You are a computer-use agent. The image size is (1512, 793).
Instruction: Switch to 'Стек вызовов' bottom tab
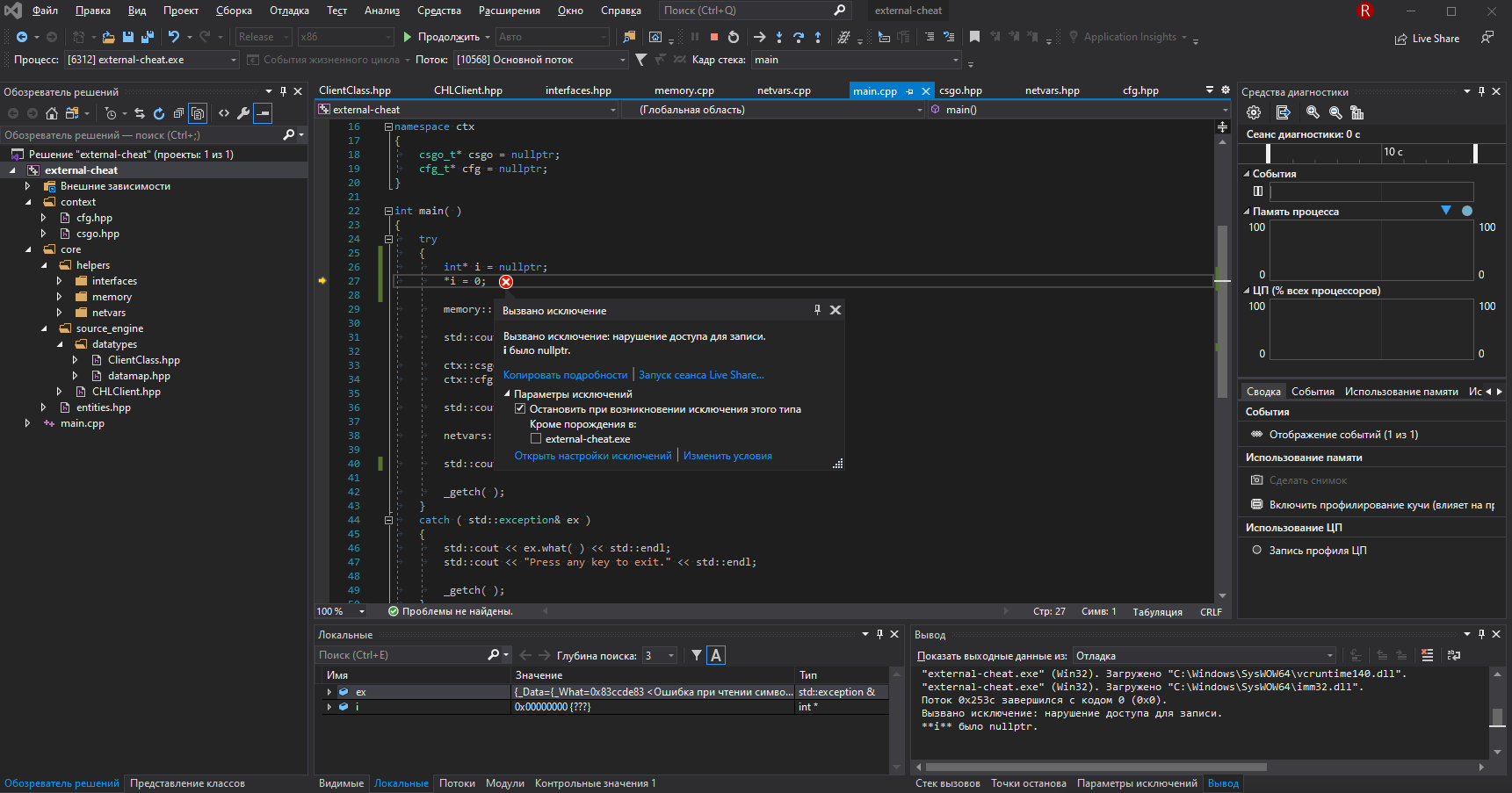click(x=947, y=783)
